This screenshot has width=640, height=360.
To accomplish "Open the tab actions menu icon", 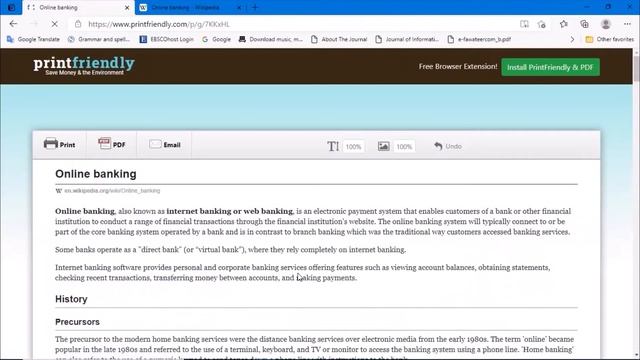I will click(x=11, y=7).
